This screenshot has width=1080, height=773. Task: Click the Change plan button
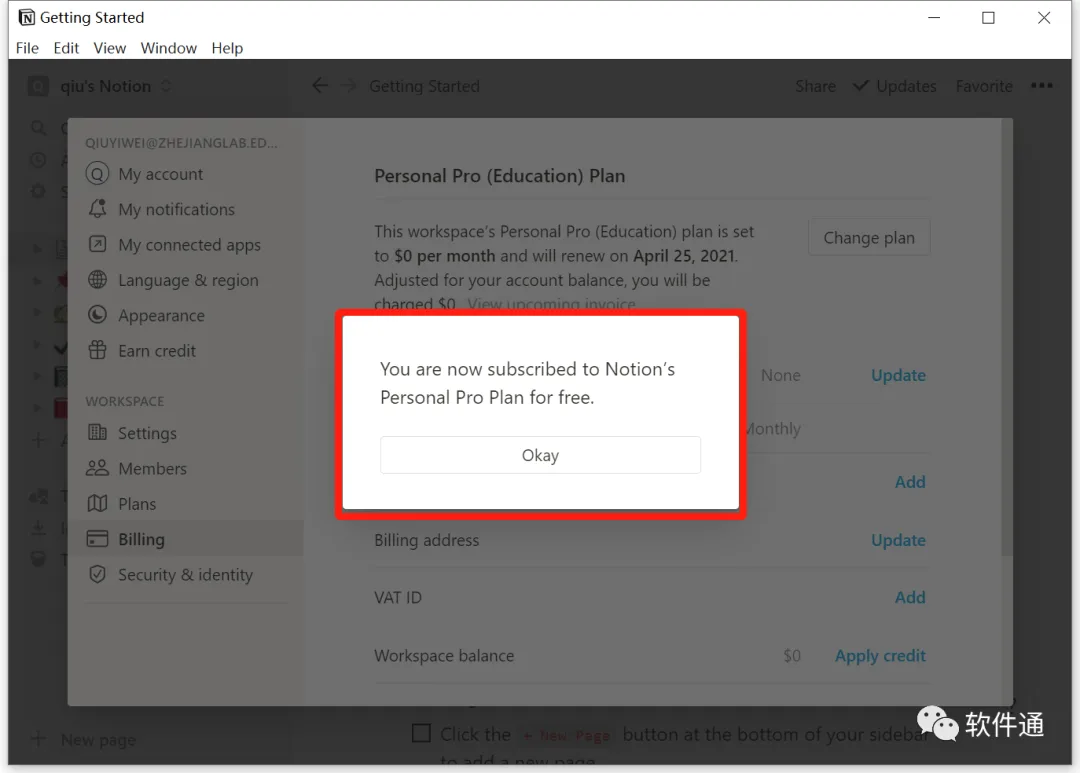869,238
